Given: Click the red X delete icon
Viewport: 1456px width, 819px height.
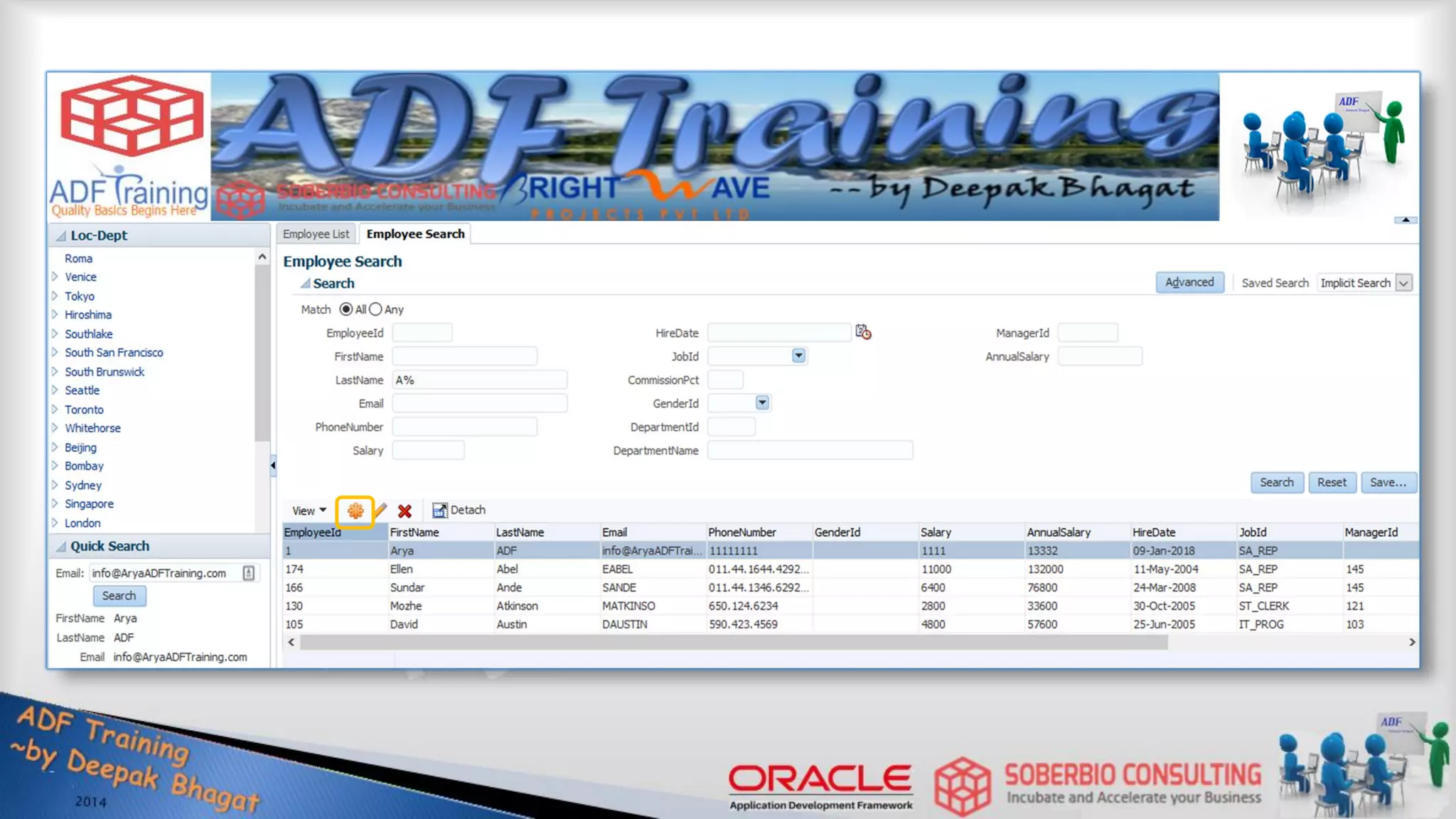Looking at the screenshot, I should [405, 510].
